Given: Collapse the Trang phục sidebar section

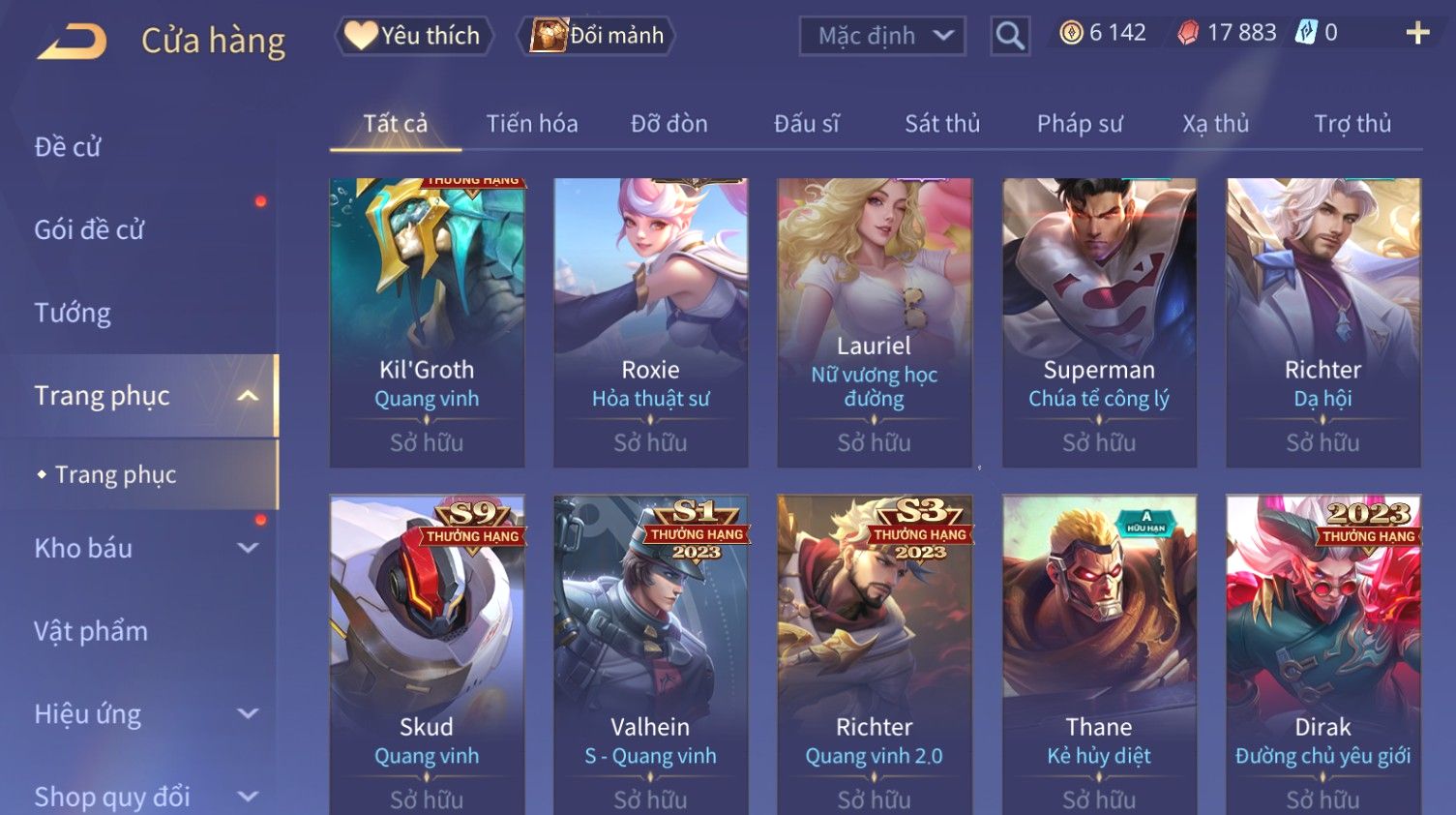Looking at the screenshot, I should pyautogui.click(x=248, y=396).
